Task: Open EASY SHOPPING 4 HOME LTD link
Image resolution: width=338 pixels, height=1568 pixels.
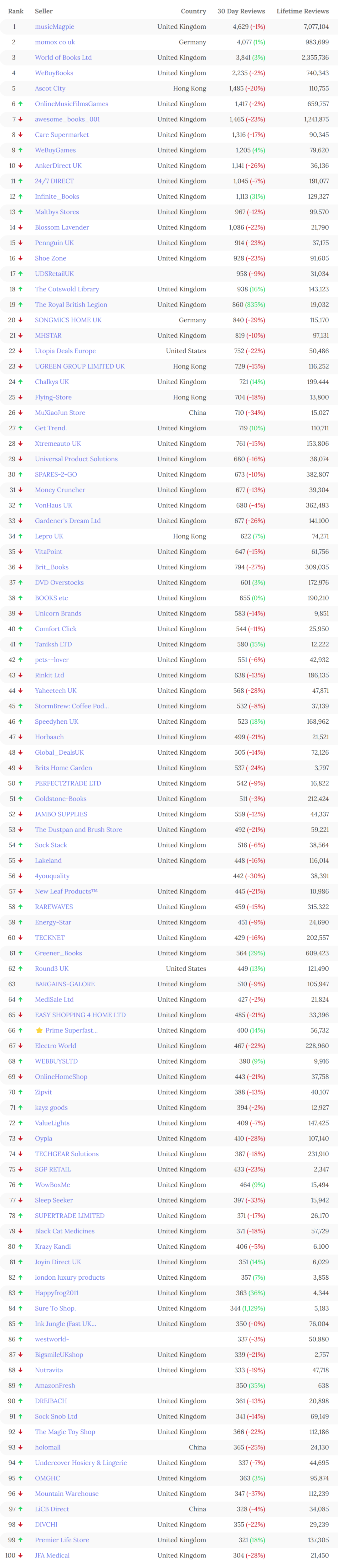Action: [80, 1015]
